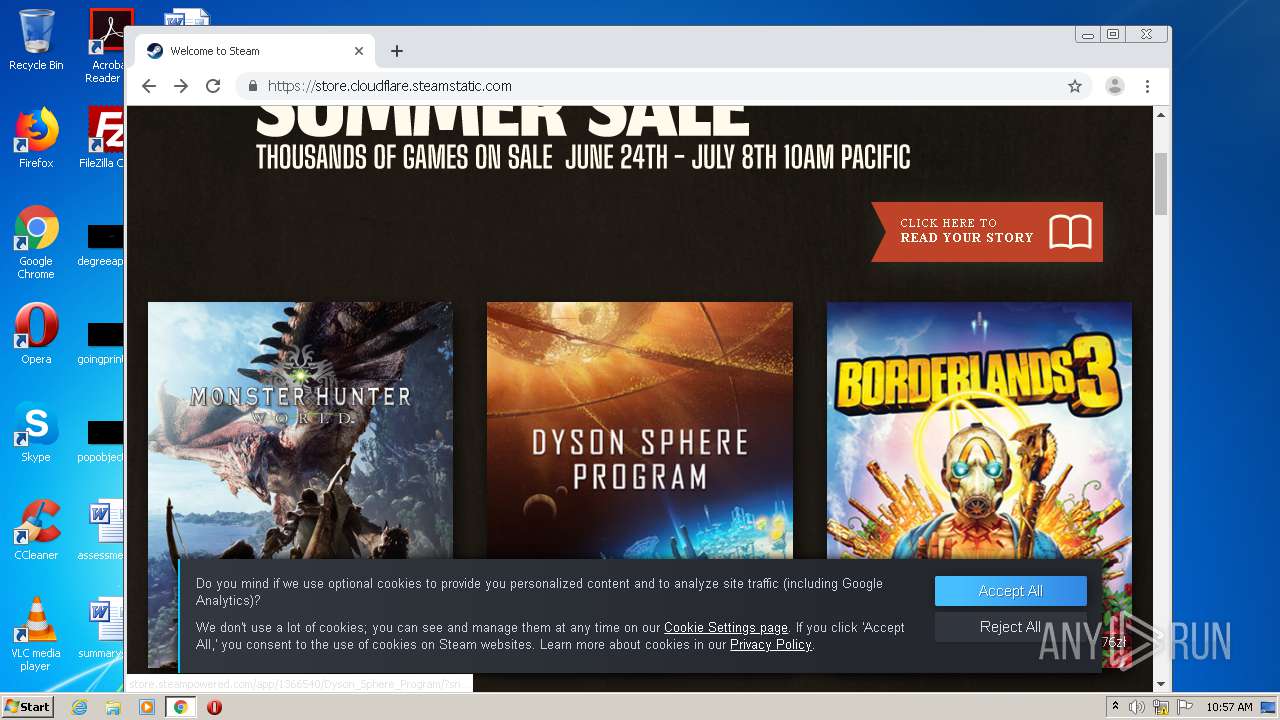Open the Dyson Sphere Program game card

[640, 430]
